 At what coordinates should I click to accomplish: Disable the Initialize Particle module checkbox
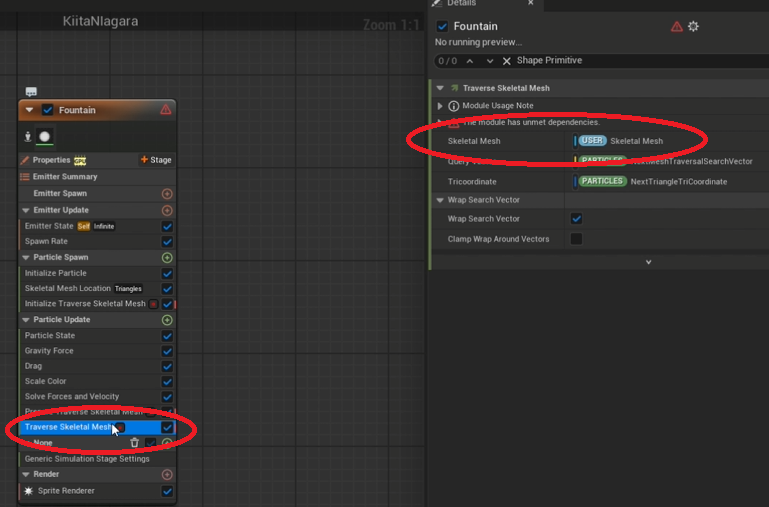tap(167, 274)
